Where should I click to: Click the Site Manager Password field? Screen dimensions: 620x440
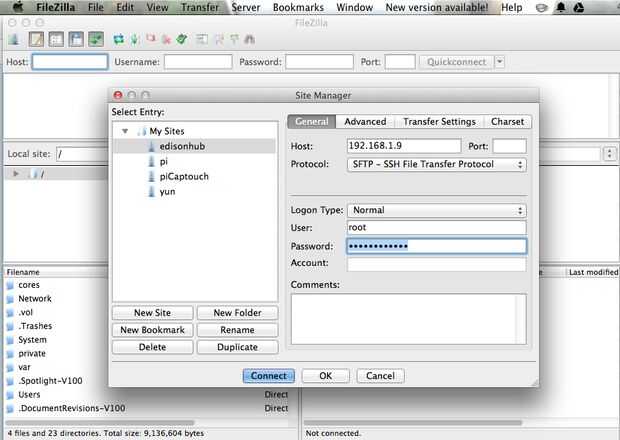click(x=437, y=246)
